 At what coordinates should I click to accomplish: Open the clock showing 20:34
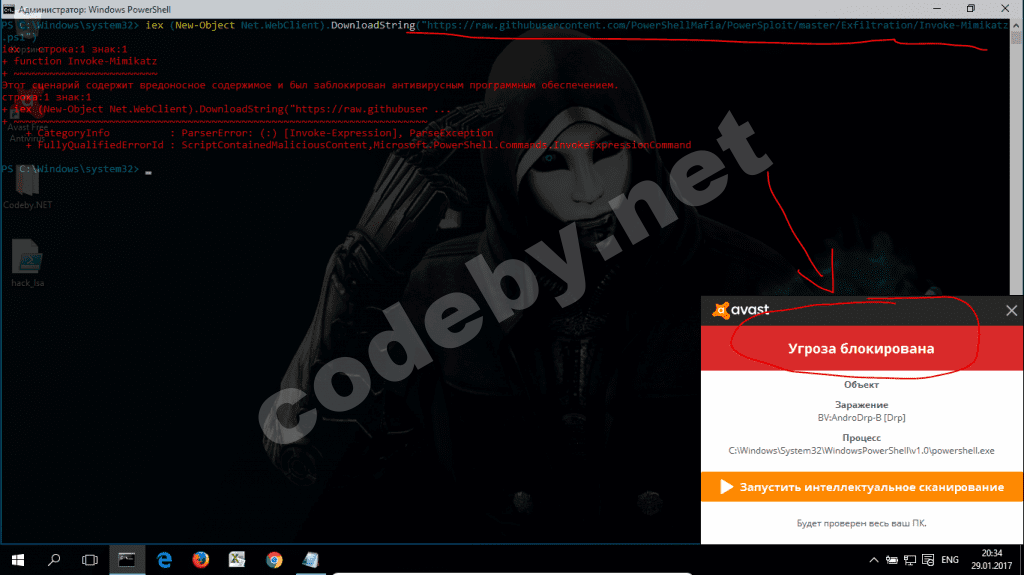(x=991, y=560)
